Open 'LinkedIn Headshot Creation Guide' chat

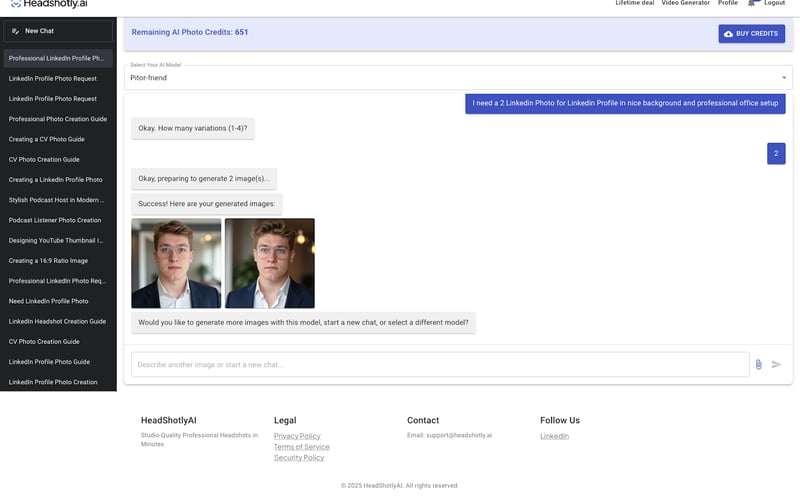58,321
